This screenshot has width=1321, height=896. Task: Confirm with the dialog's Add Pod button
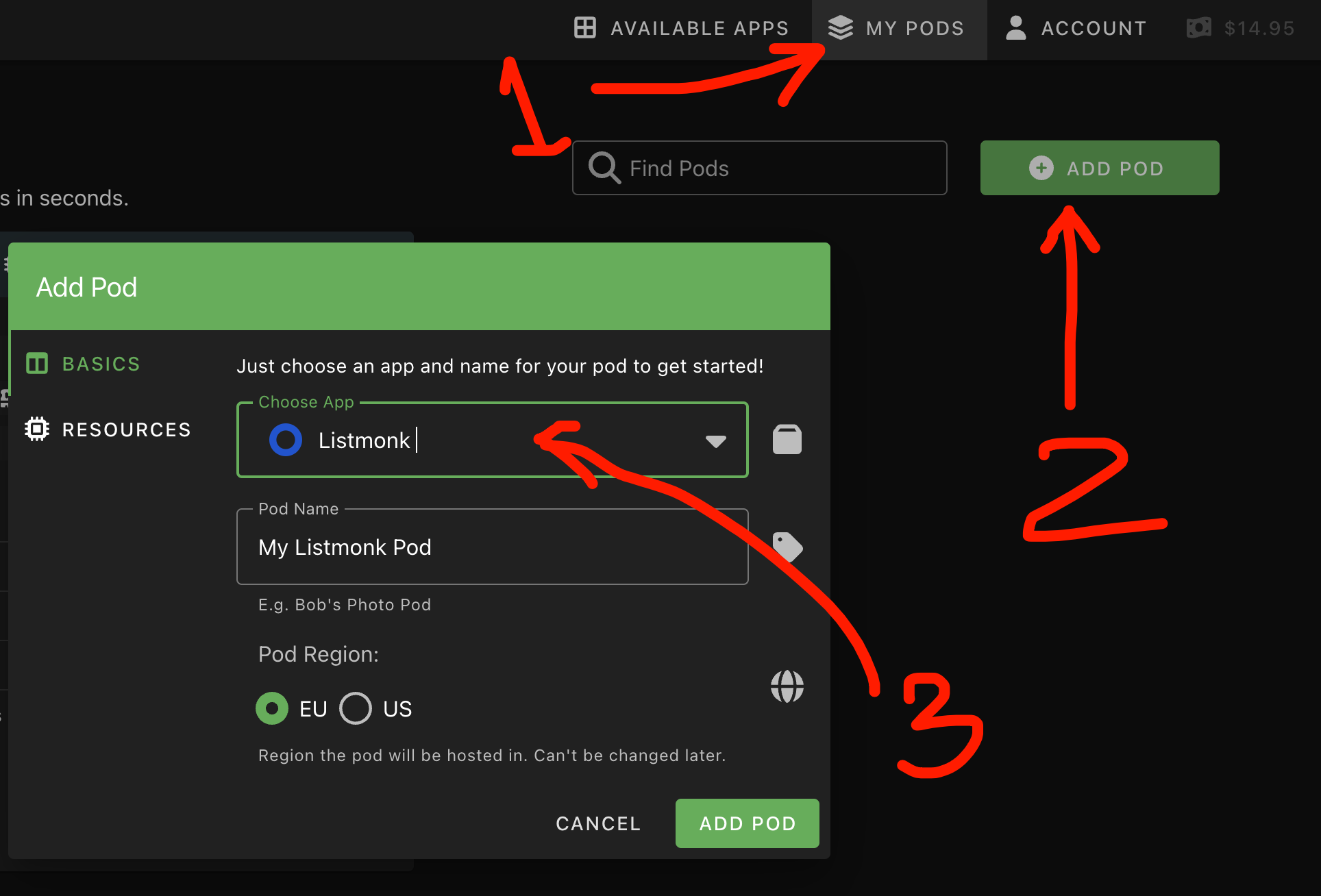pyautogui.click(x=747, y=823)
